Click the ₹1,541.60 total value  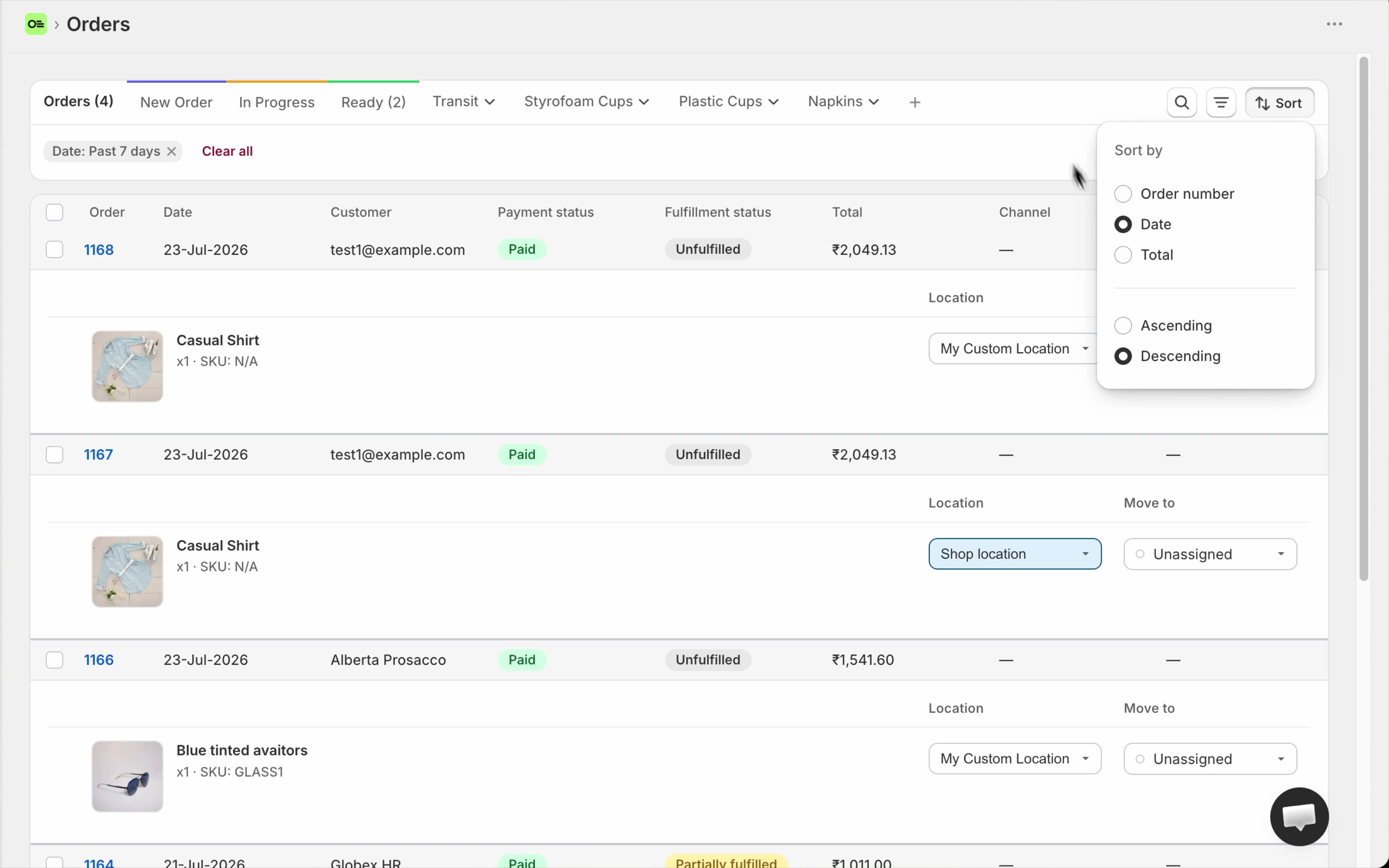[x=862, y=660]
